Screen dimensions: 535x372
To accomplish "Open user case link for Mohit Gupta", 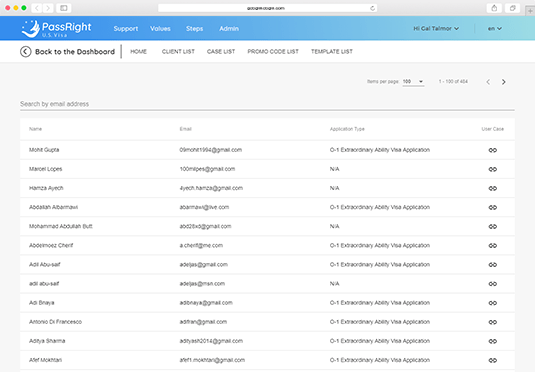I will (492, 150).
